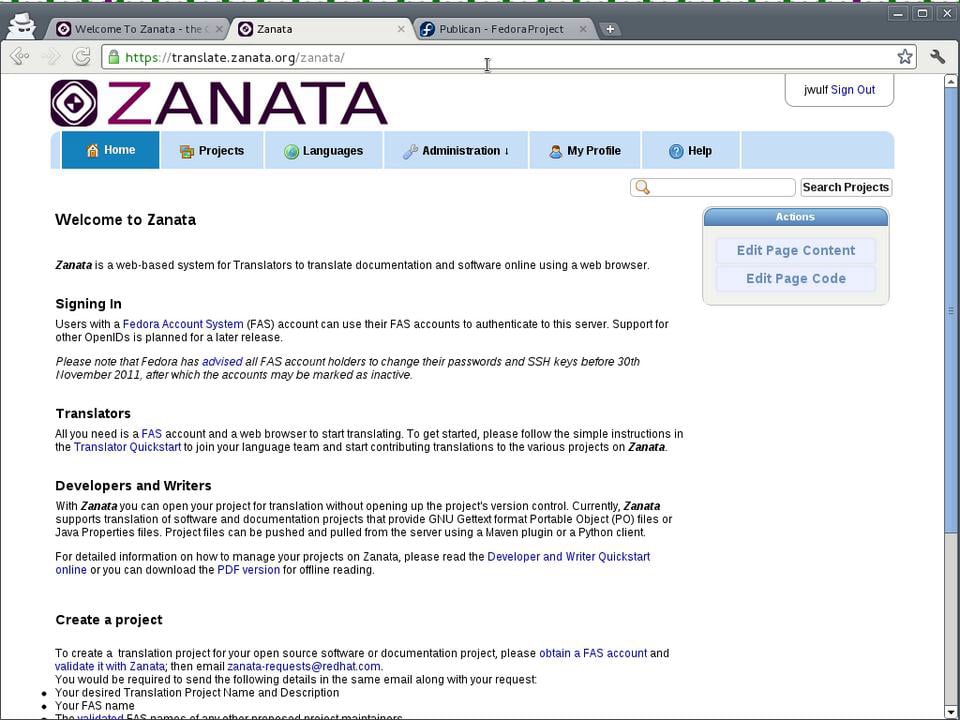
Task: Click the green padlock security icon
Action: click(x=113, y=57)
